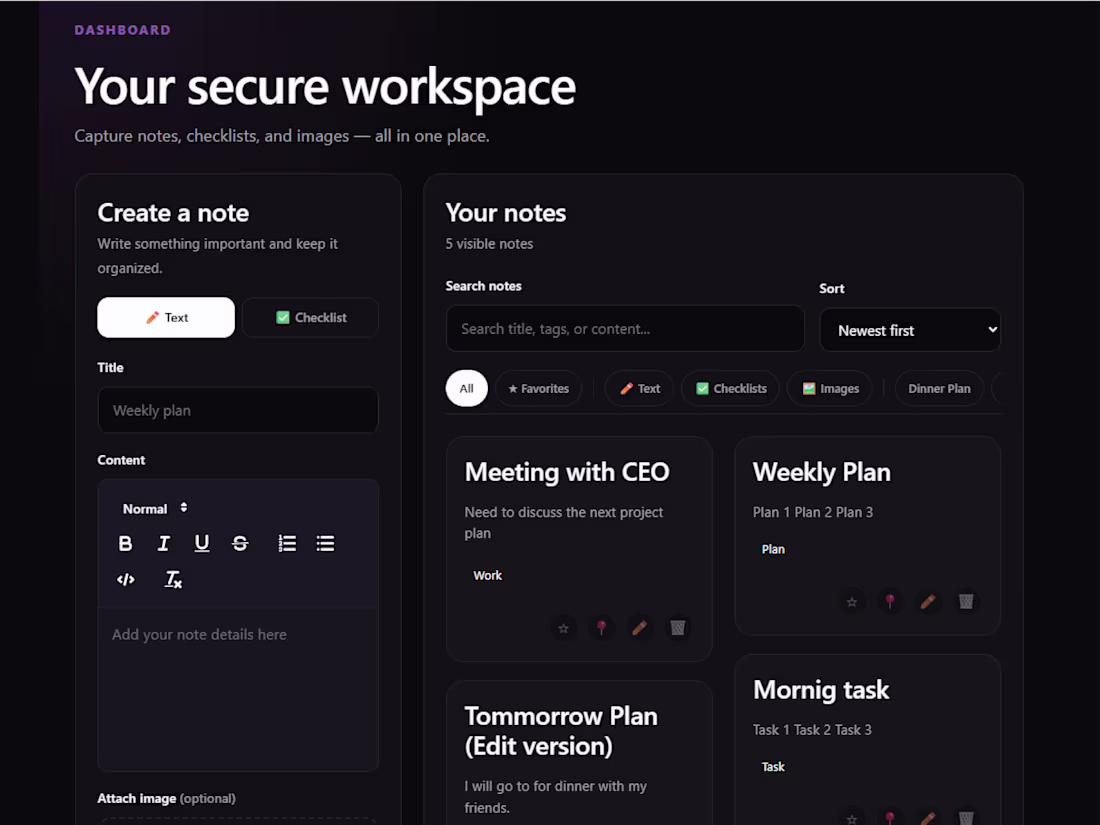Pin the Meeting with CEO note

[x=601, y=629]
